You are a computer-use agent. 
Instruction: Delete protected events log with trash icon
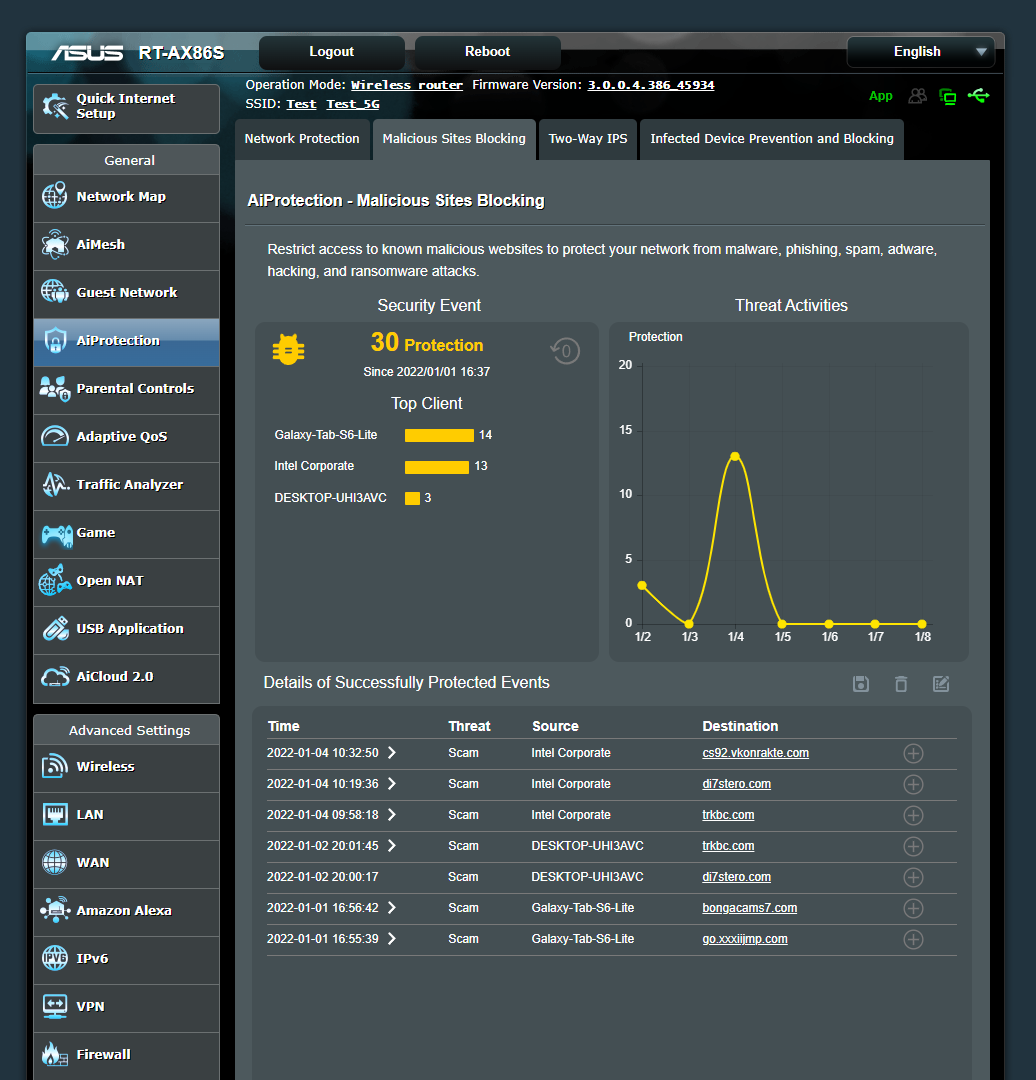[901, 684]
